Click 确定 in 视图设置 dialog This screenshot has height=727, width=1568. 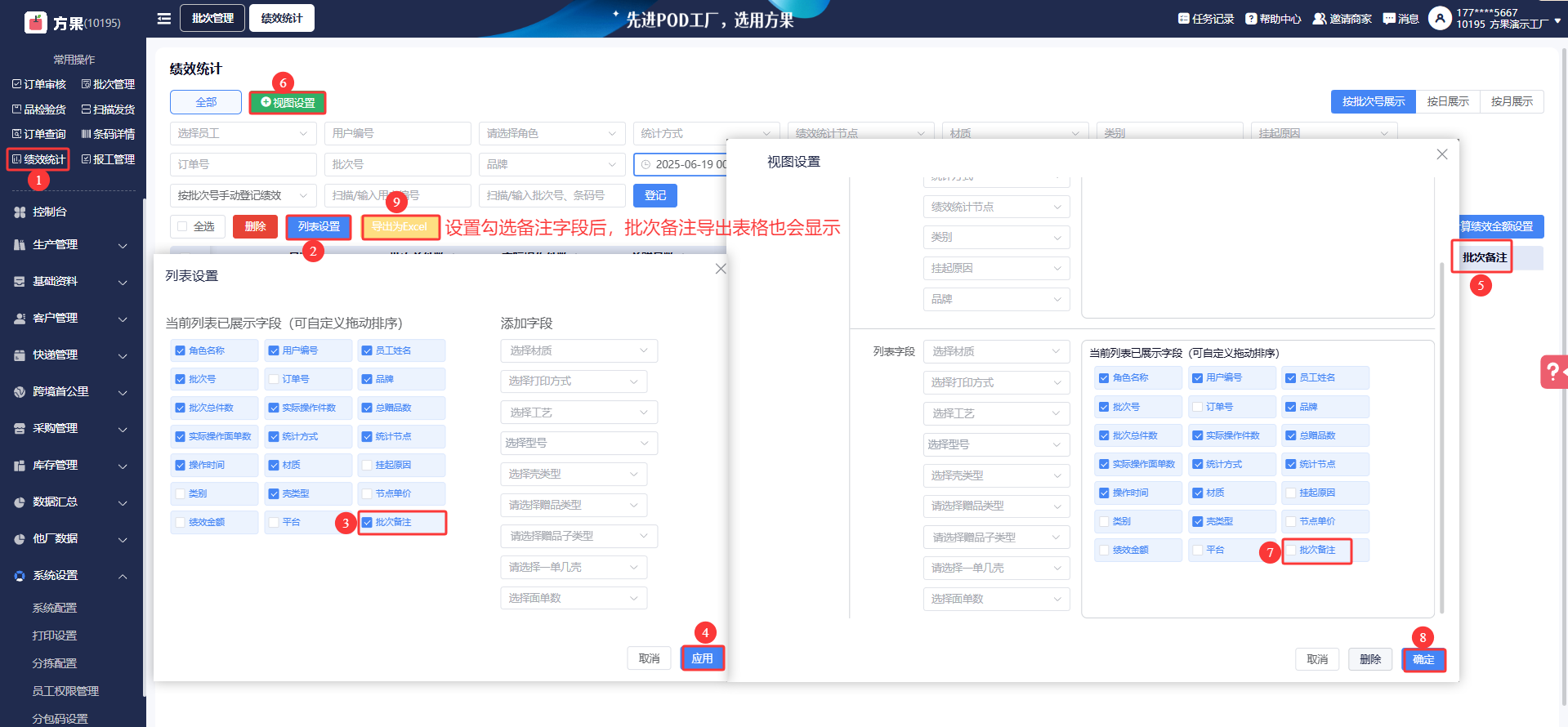tap(1423, 659)
